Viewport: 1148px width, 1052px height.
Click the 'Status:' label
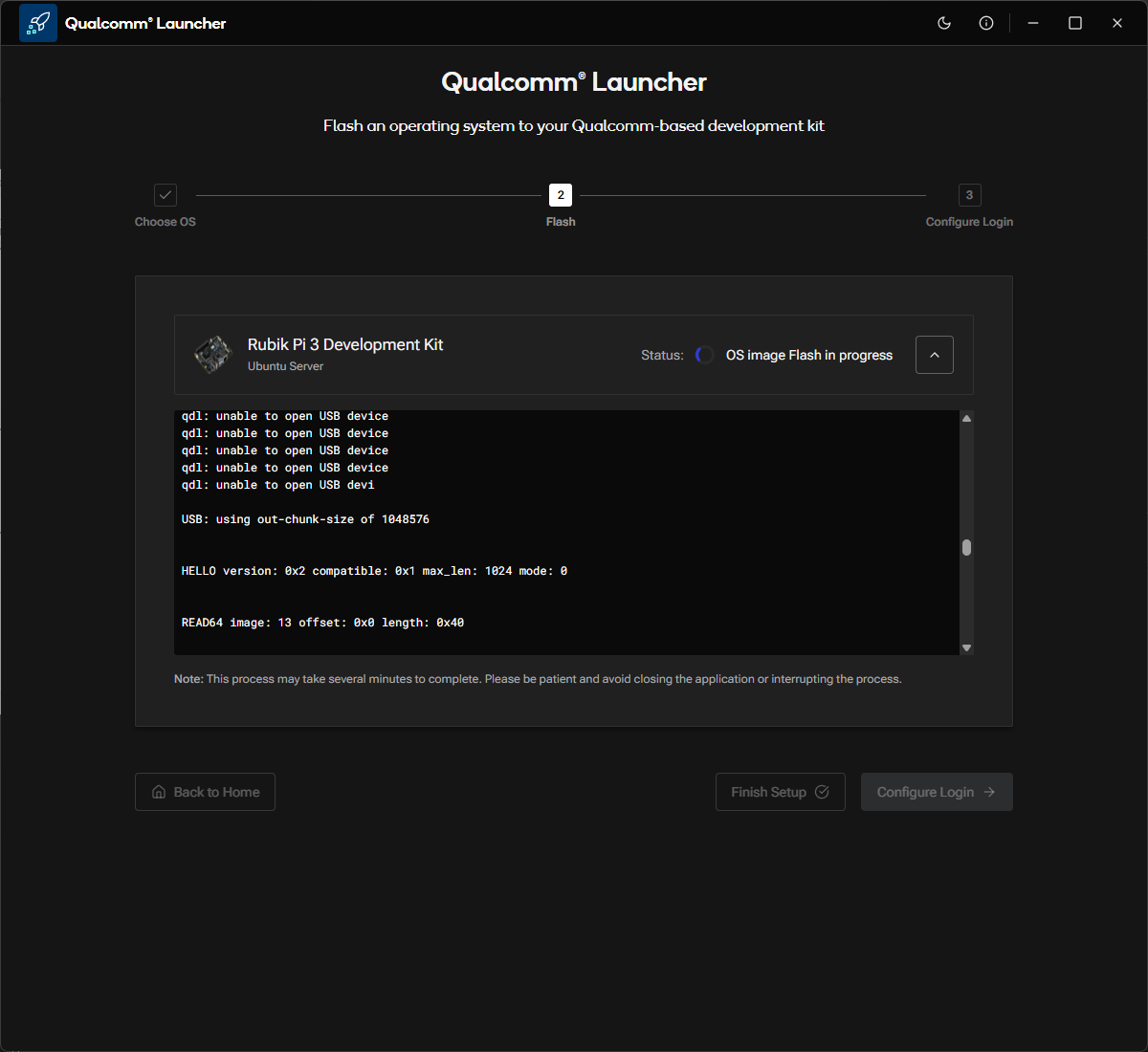[662, 355]
